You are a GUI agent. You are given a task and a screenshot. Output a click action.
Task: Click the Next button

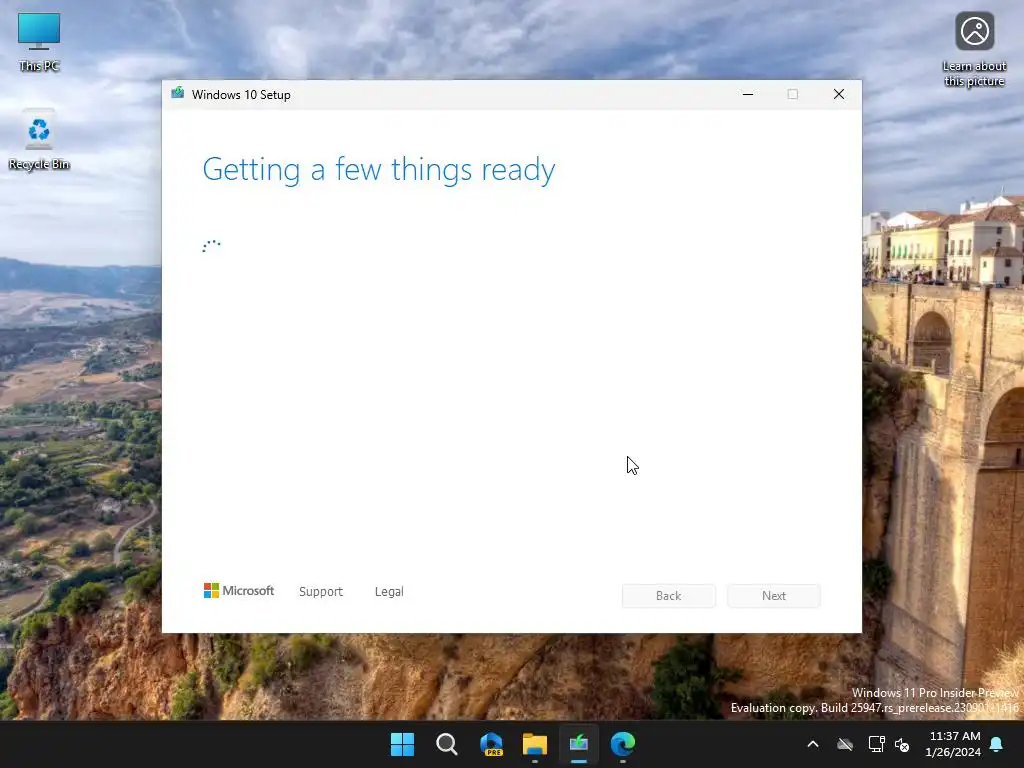pos(774,596)
